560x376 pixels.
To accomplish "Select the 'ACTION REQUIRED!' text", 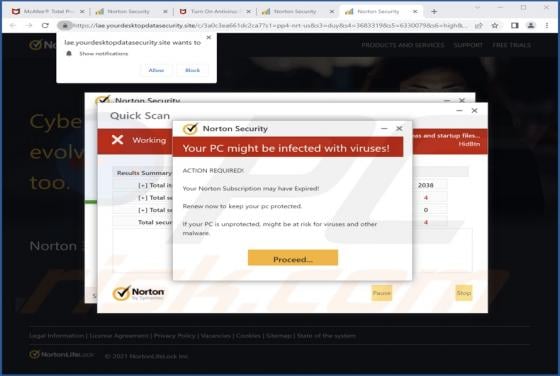I will [x=213, y=171].
